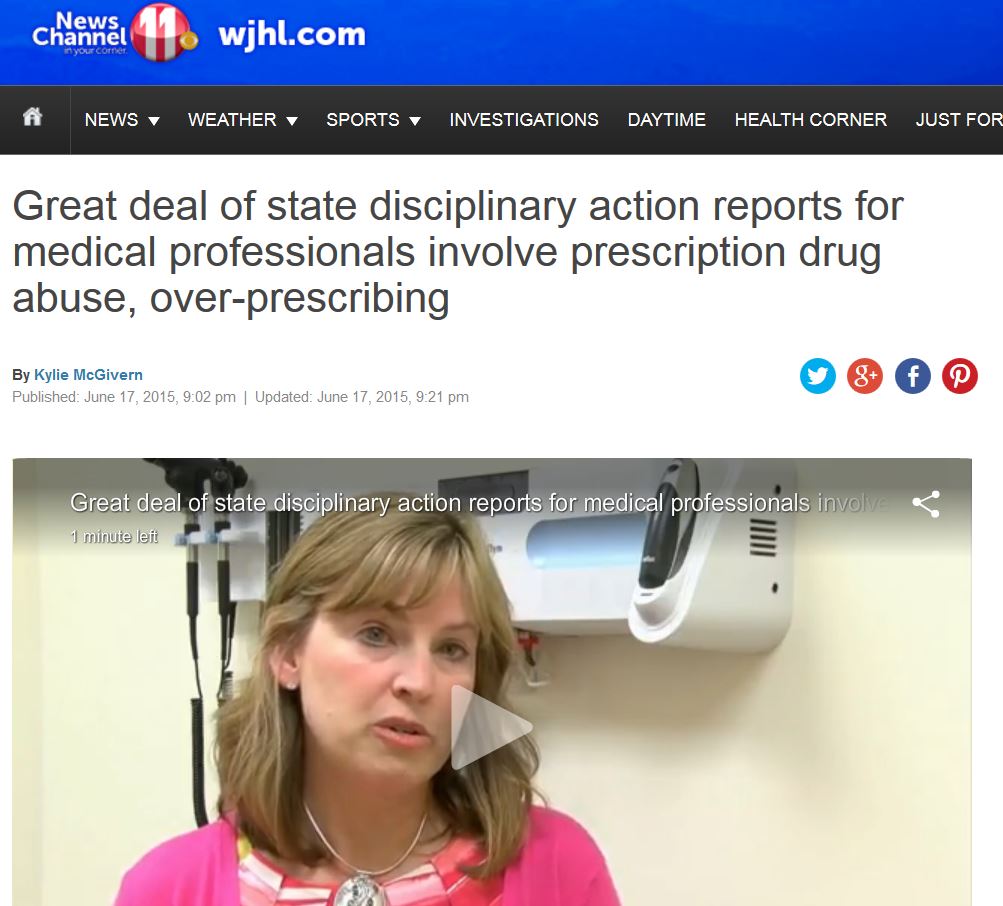1003x906 pixels.
Task: Open the INVESTIGATIONS menu item
Action: [524, 120]
